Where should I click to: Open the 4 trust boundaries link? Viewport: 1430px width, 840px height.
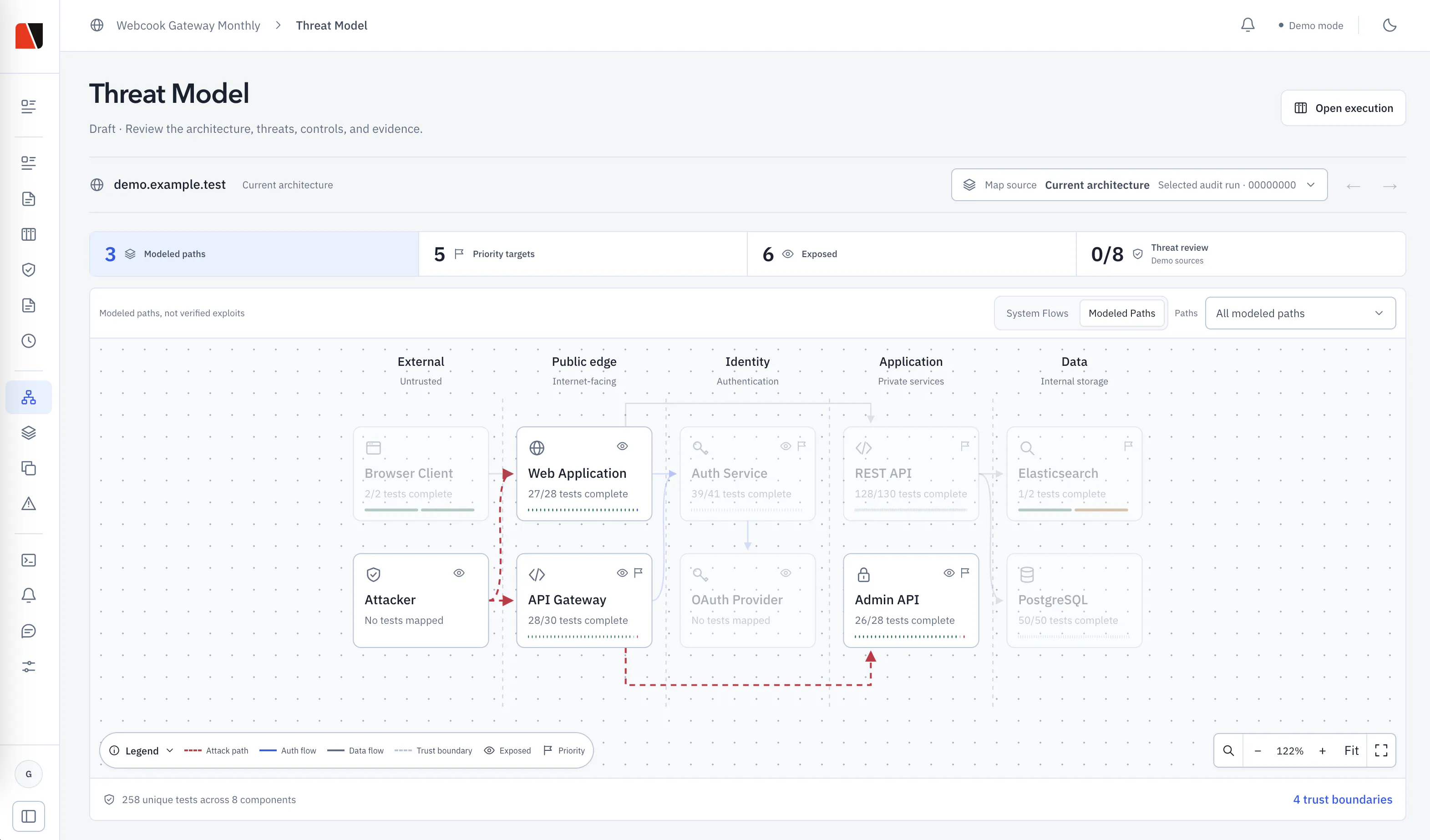[1342, 799]
